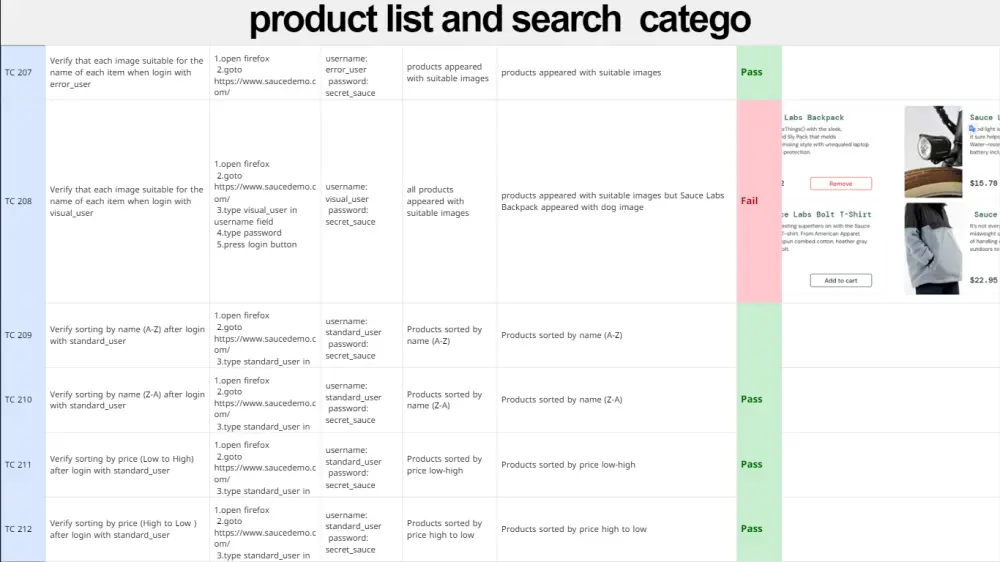Screen dimensions: 1000x562
Task: Select the TC 210 test case ID cell
Action: click(x=19, y=400)
